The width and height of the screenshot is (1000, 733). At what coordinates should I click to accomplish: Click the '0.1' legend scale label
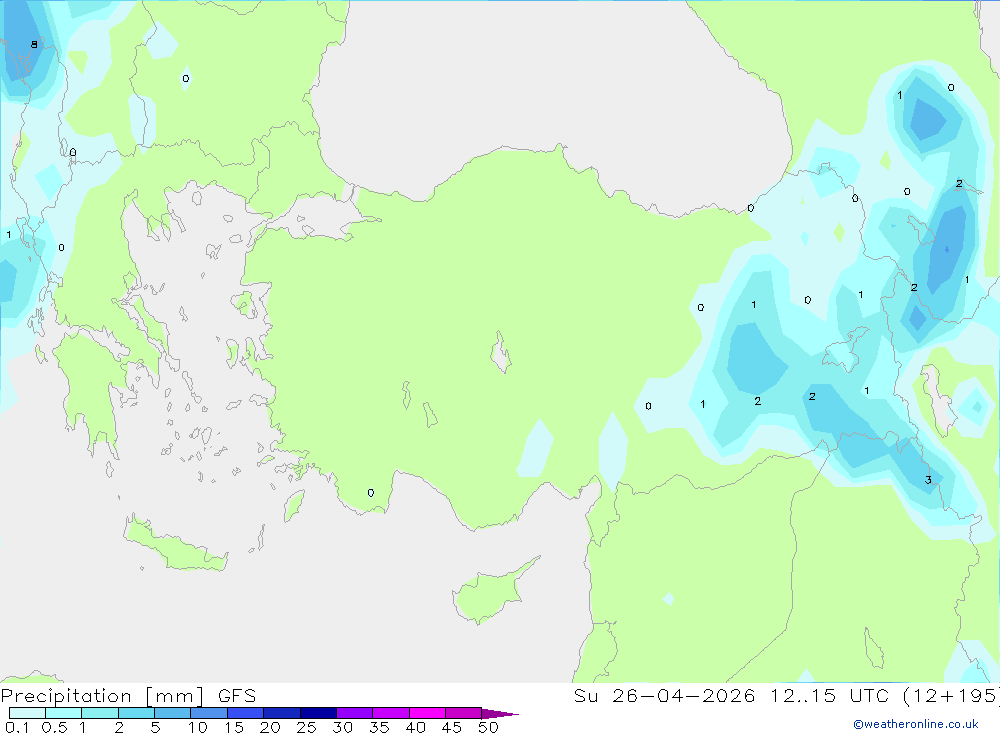pyautogui.click(x=17, y=727)
